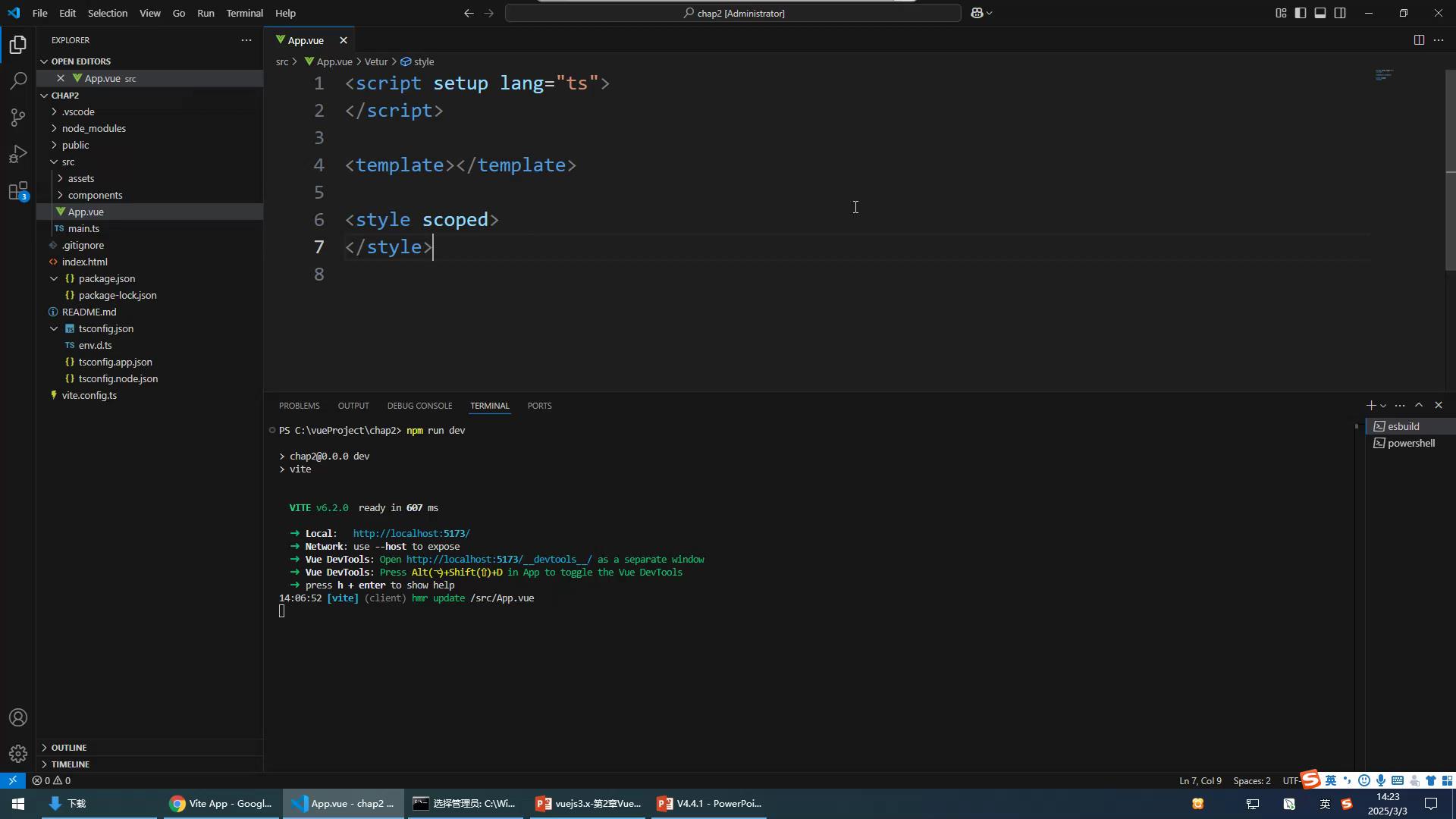Select the powershell terminal instance

[1410, 443]
